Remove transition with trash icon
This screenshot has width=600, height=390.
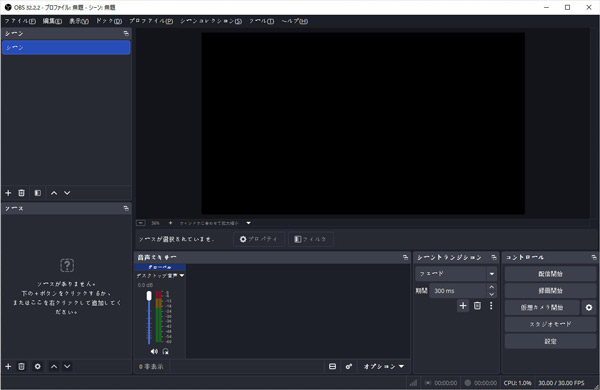[x=477, y=305]
